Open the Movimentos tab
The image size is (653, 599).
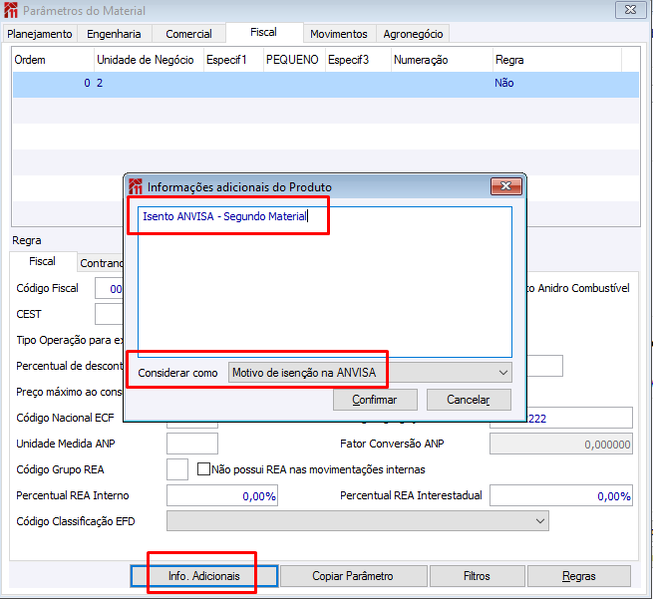[339, 34]
